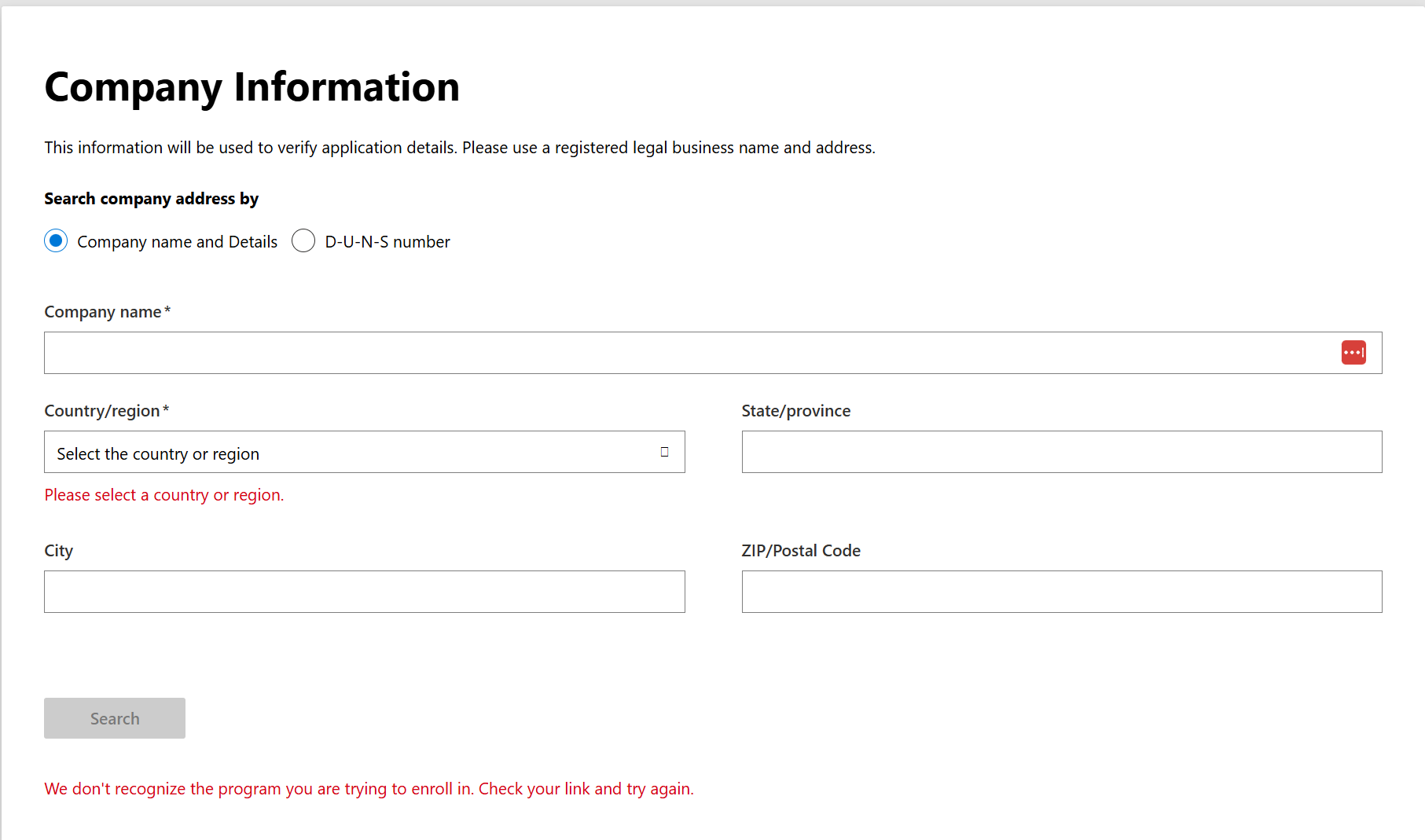Select the Company name and Details radio button
Viewport: 1425px width, 840px height.
[x=56, y=240]
